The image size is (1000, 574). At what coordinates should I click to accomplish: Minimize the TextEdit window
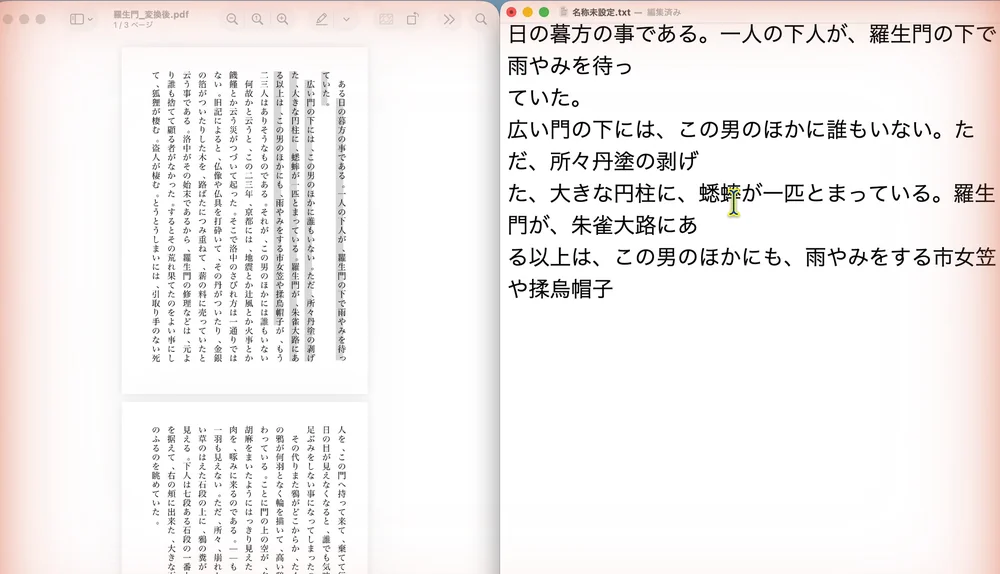pos(527,11)
